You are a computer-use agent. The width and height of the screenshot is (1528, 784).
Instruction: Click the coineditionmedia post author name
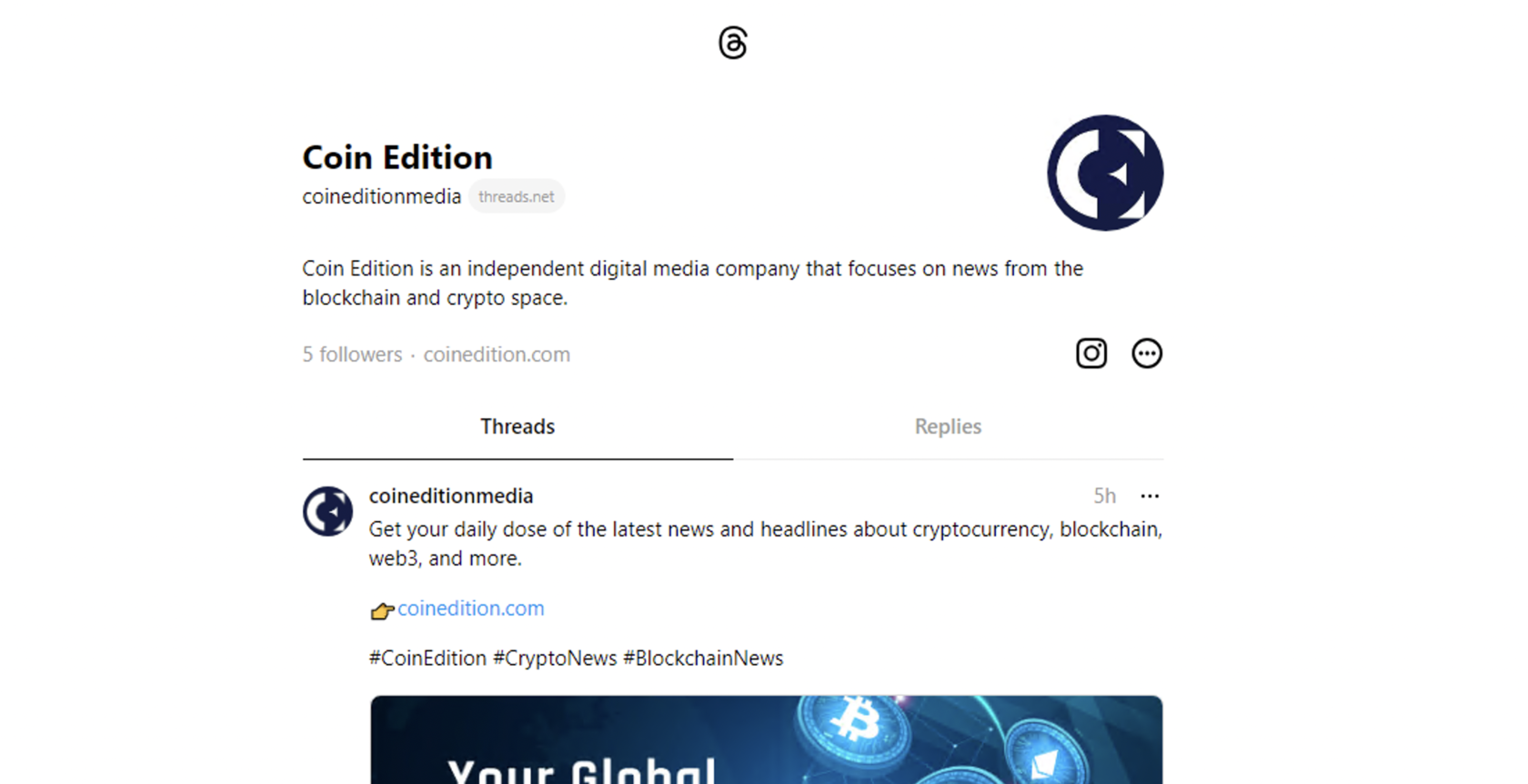(x=451, y=496)
